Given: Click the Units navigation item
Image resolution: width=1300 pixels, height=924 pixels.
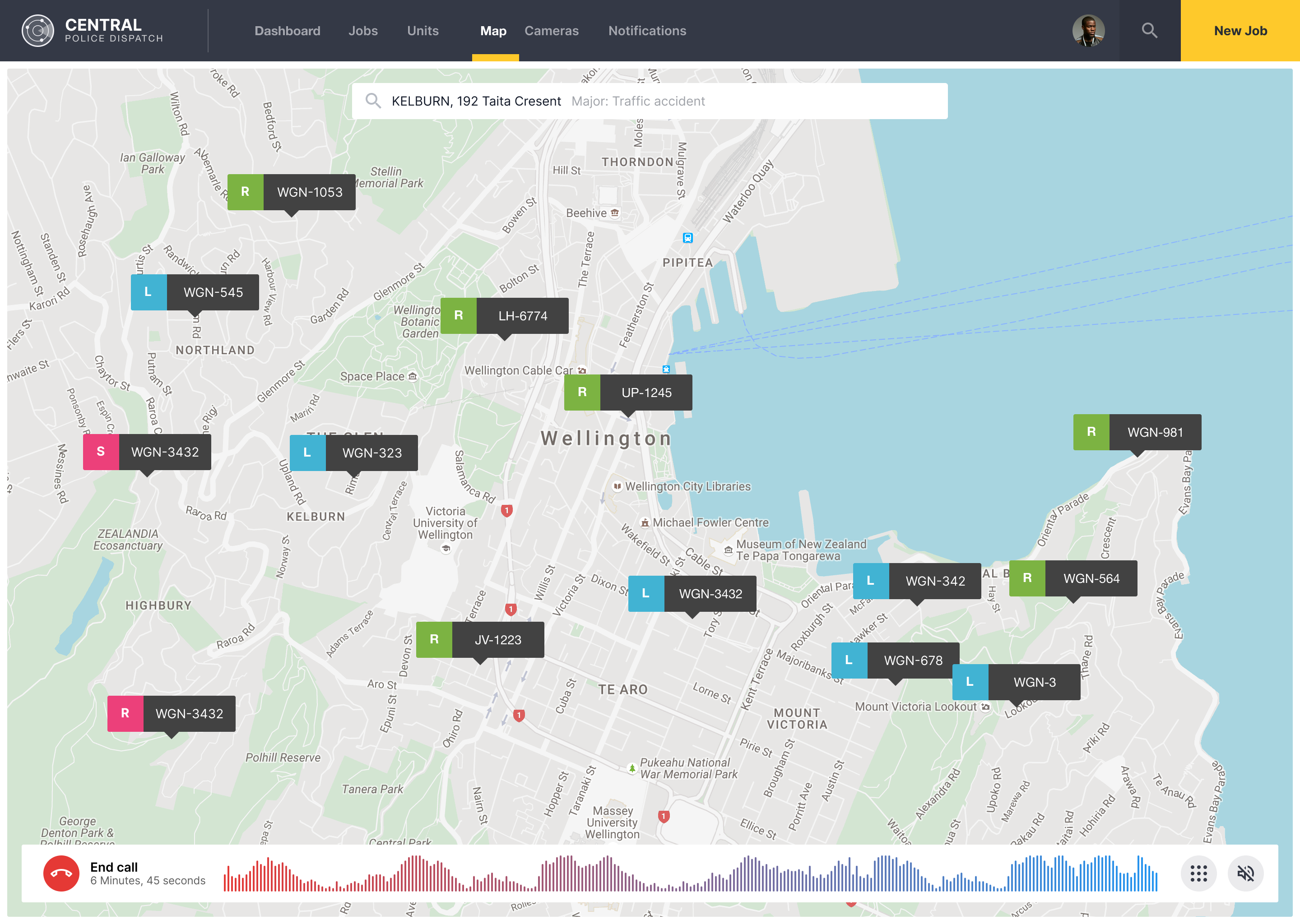Looking at the screenshot, I should tap(423, 30).
